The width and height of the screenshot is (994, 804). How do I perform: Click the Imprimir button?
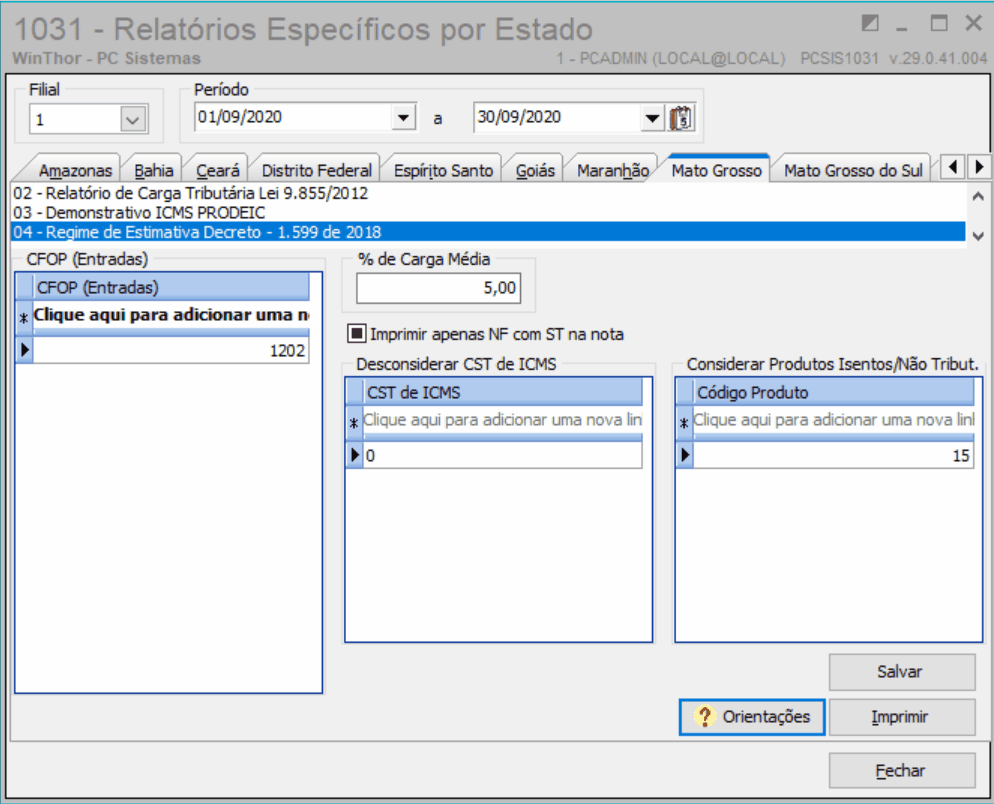(901, 716)
